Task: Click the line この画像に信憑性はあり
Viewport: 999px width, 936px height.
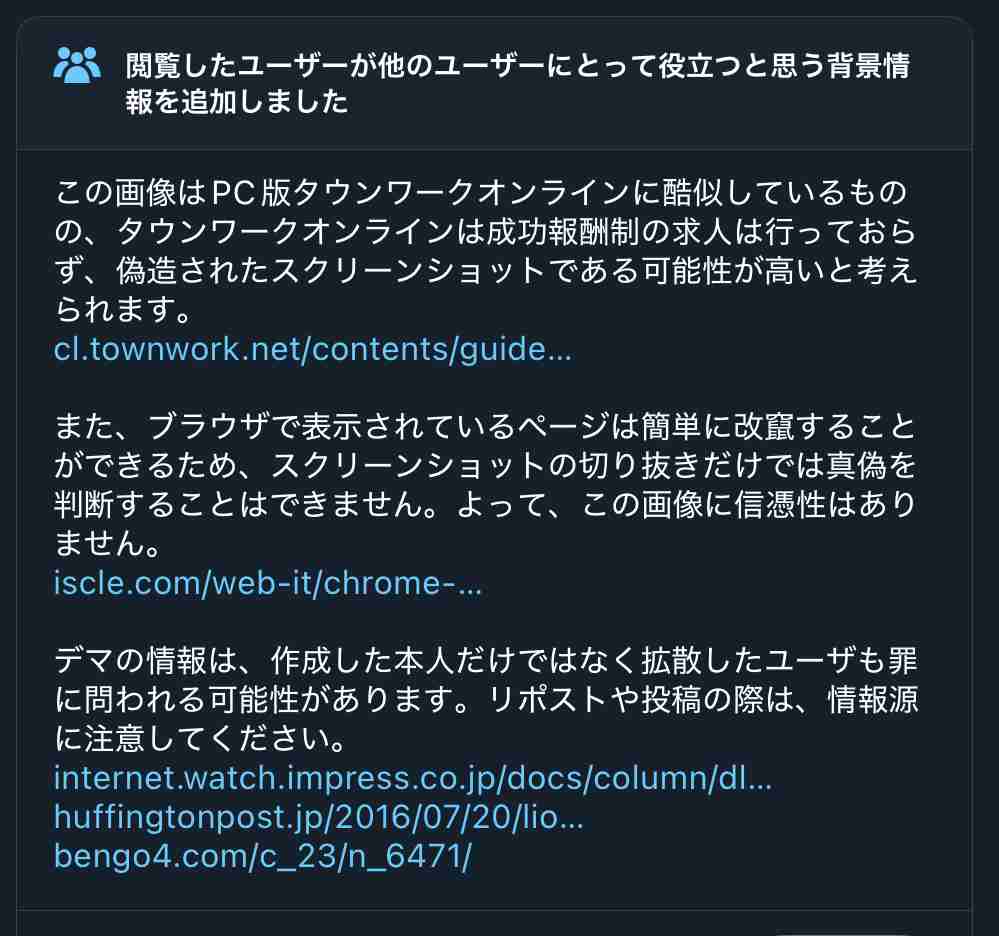Action: coord(485,505)
